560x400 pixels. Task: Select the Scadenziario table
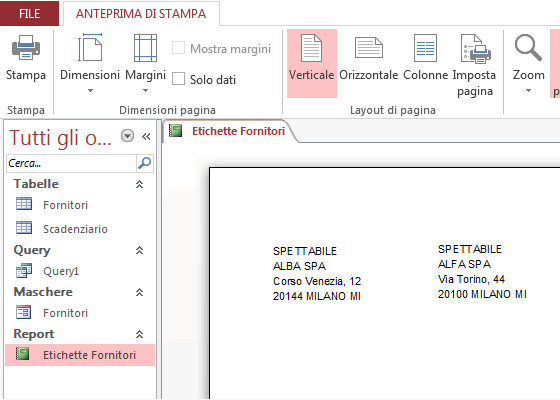click(75, 229)
